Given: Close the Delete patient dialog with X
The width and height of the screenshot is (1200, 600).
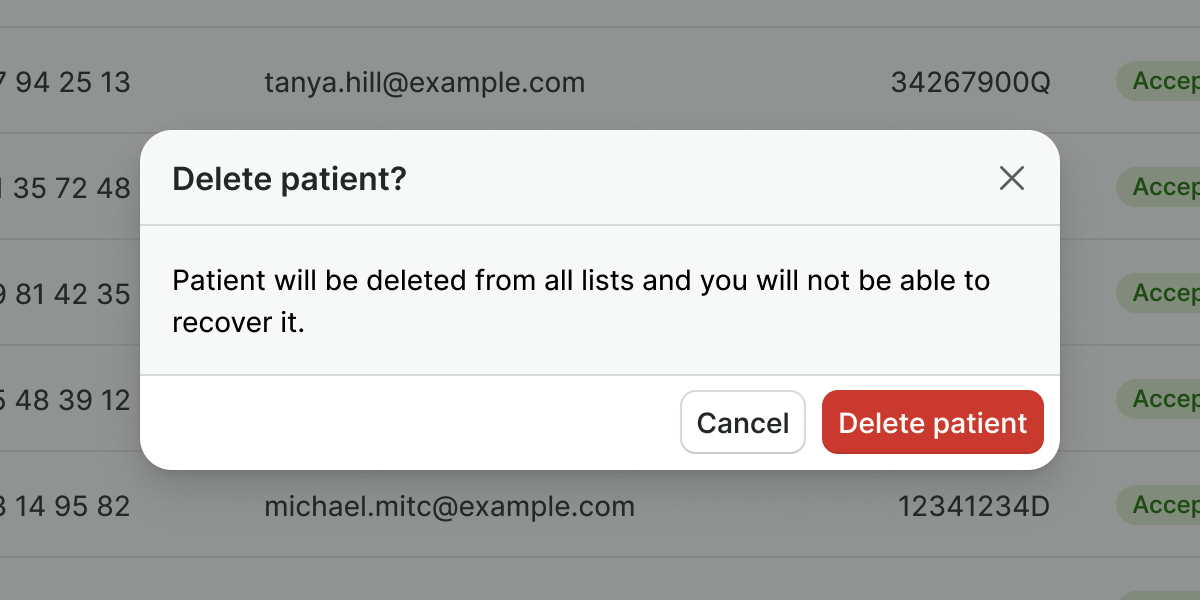Looking at the screenshot, I should (1012, 179).
